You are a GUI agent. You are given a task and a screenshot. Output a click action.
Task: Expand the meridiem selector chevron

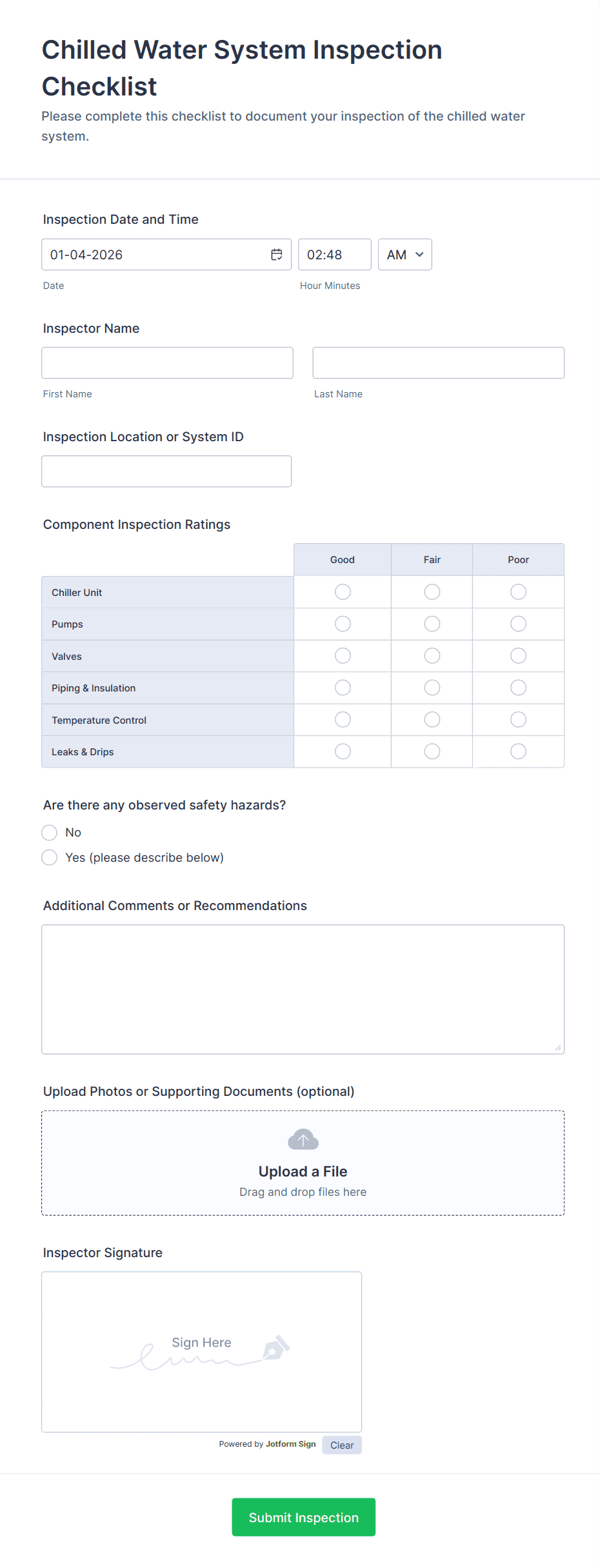click(419, 254)
